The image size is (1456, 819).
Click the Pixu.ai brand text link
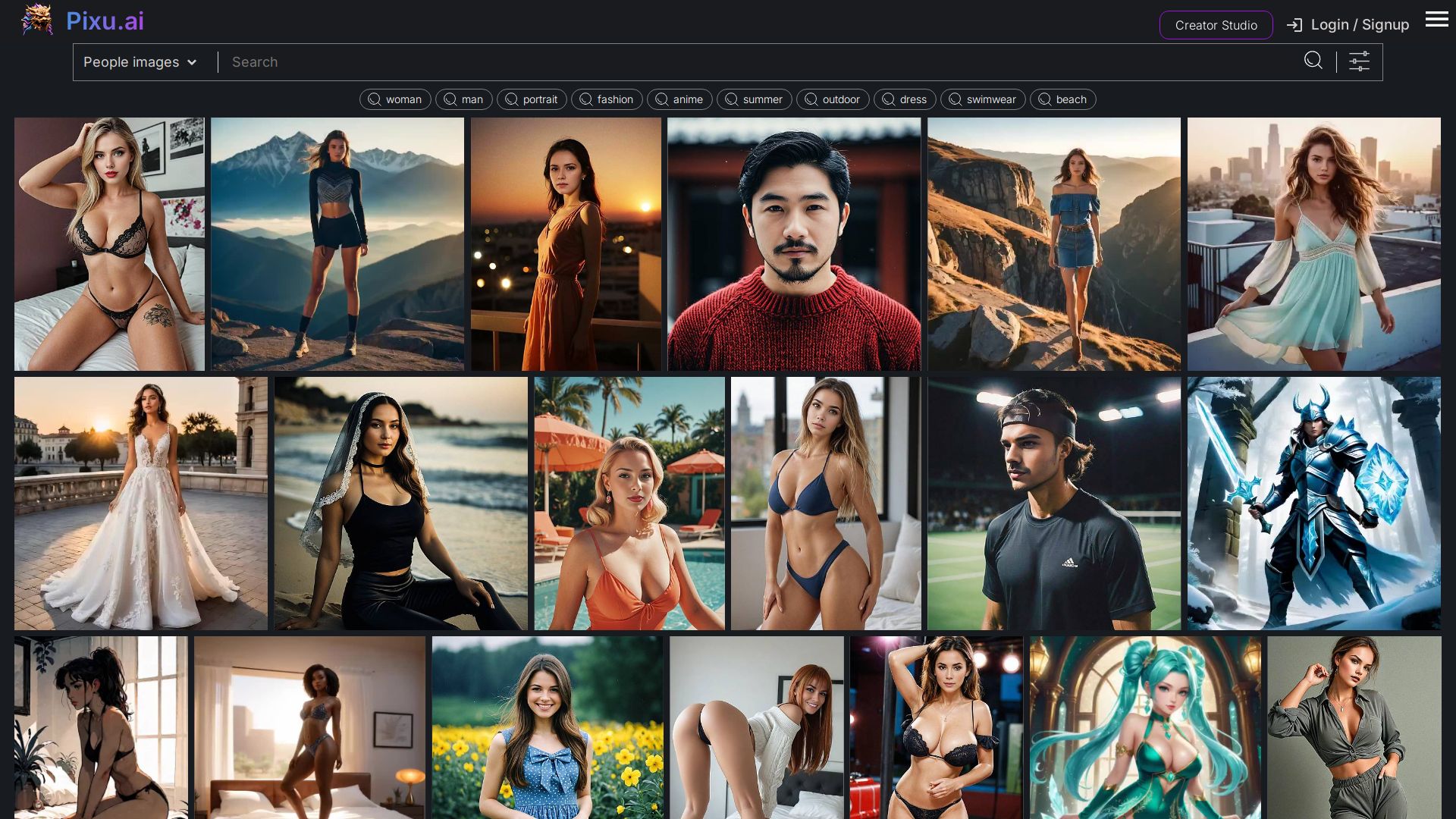(105, 21)
